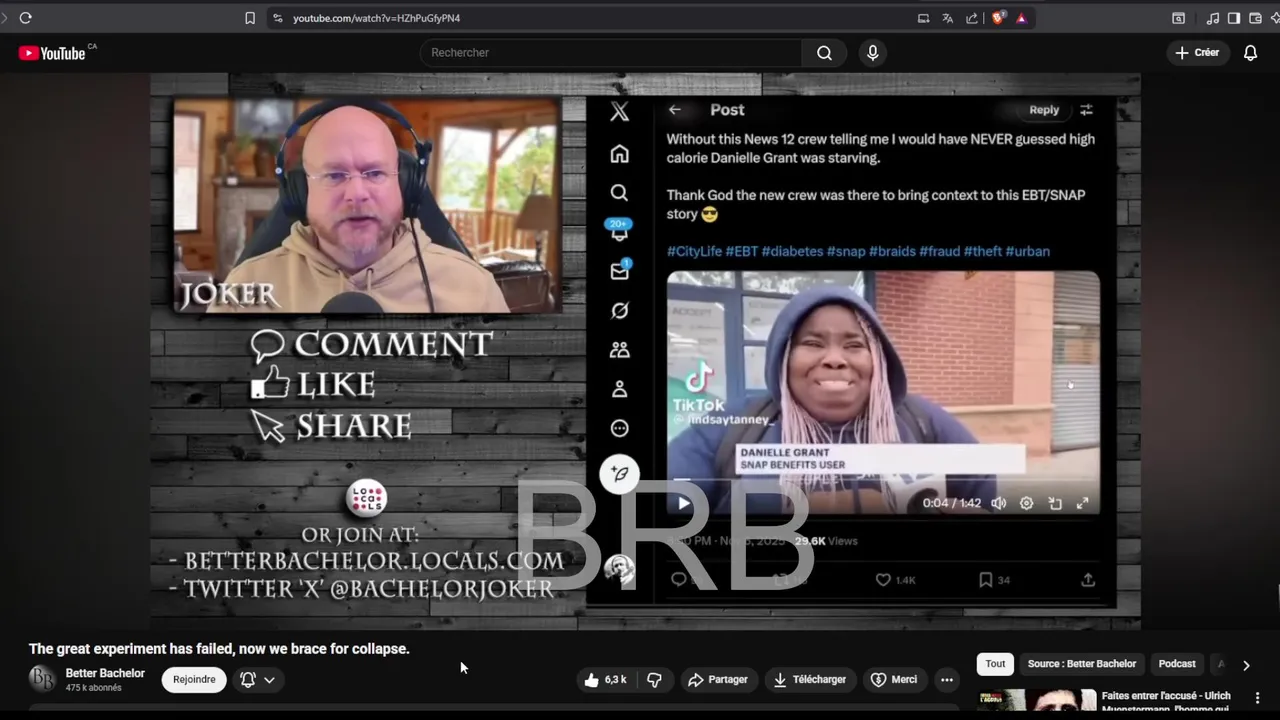Open the recommended video's three-dot menu
1280x720 pixels.
point(1258,698)
